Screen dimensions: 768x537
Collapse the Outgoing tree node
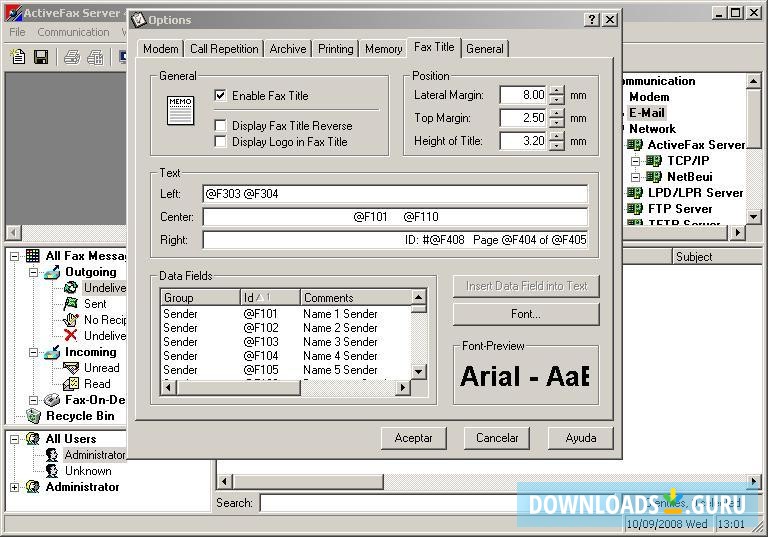coord(33,272)
